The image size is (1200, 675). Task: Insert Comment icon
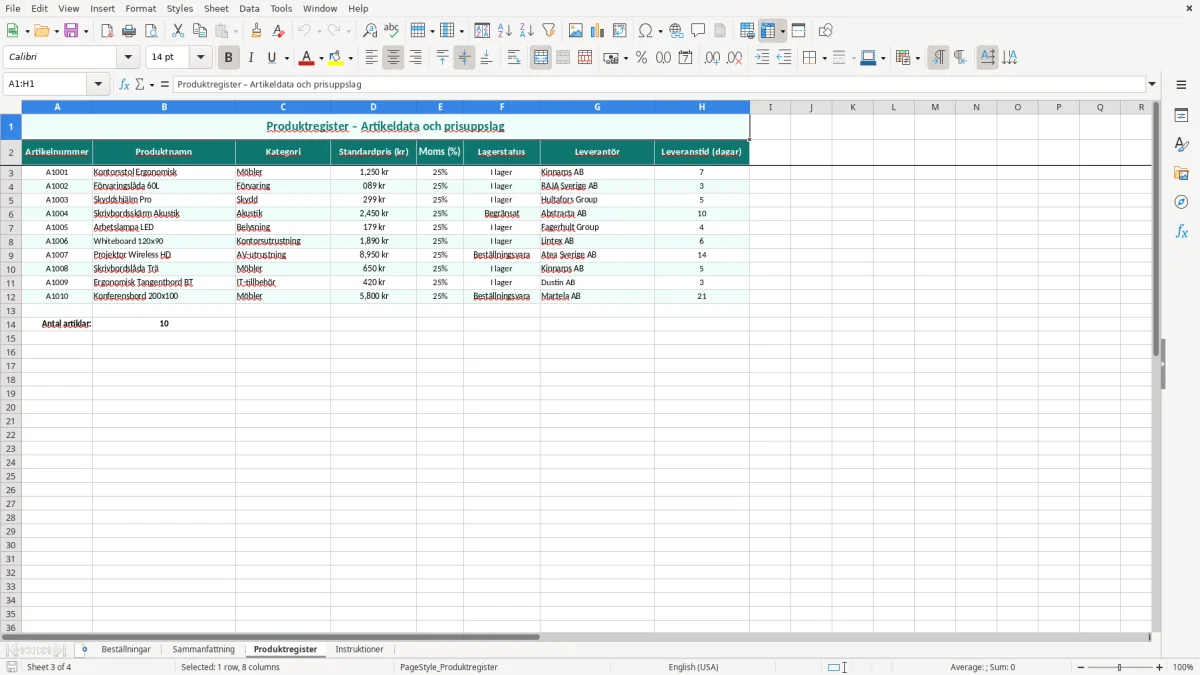click(698, 31)
